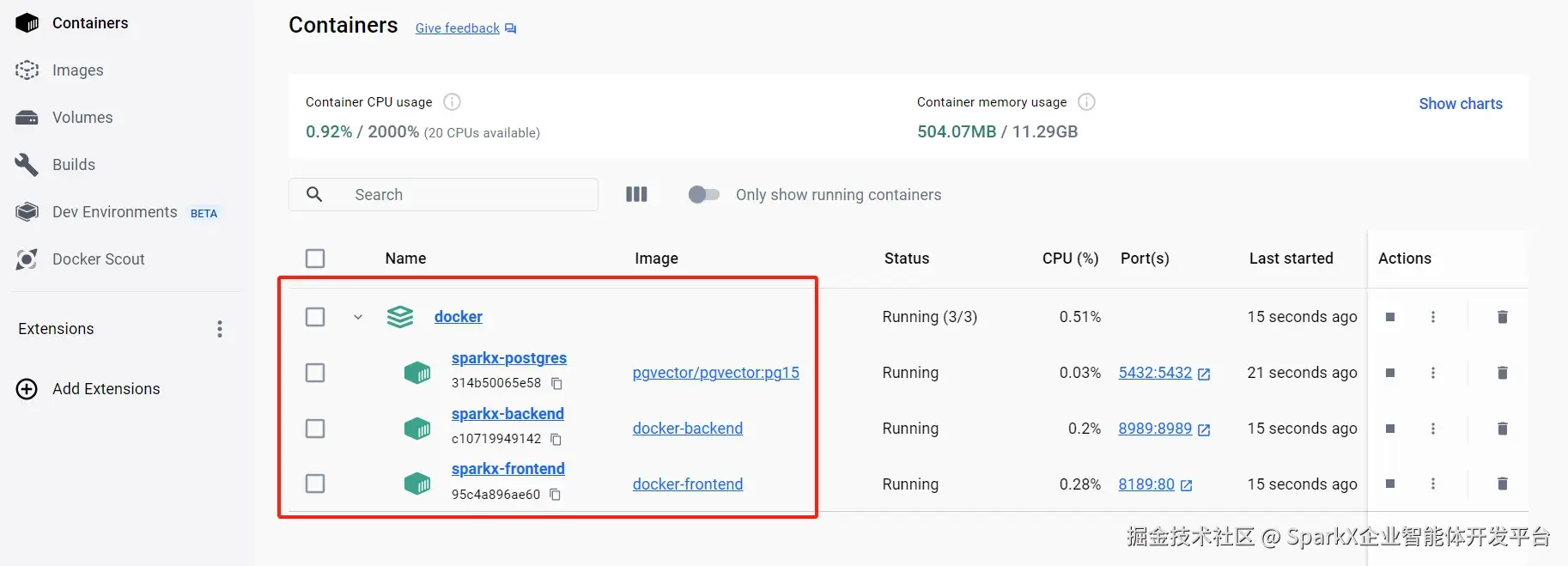Image resolution: width=1568 pixels, height=566 pixels.
Task: Click the docker compose stack icon
Action: (400, 317)
